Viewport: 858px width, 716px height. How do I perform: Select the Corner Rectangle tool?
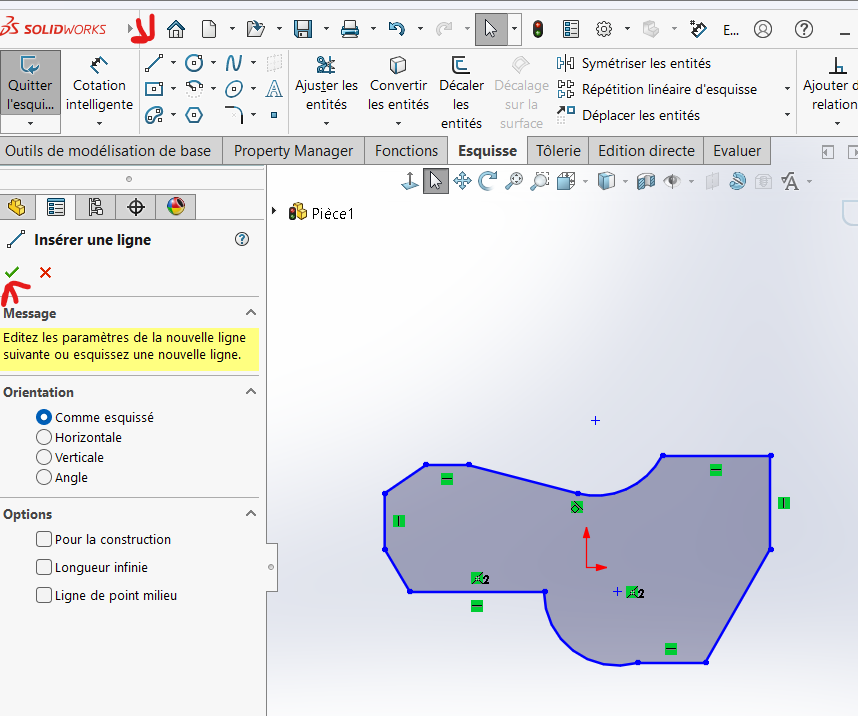tap(154, 88)
